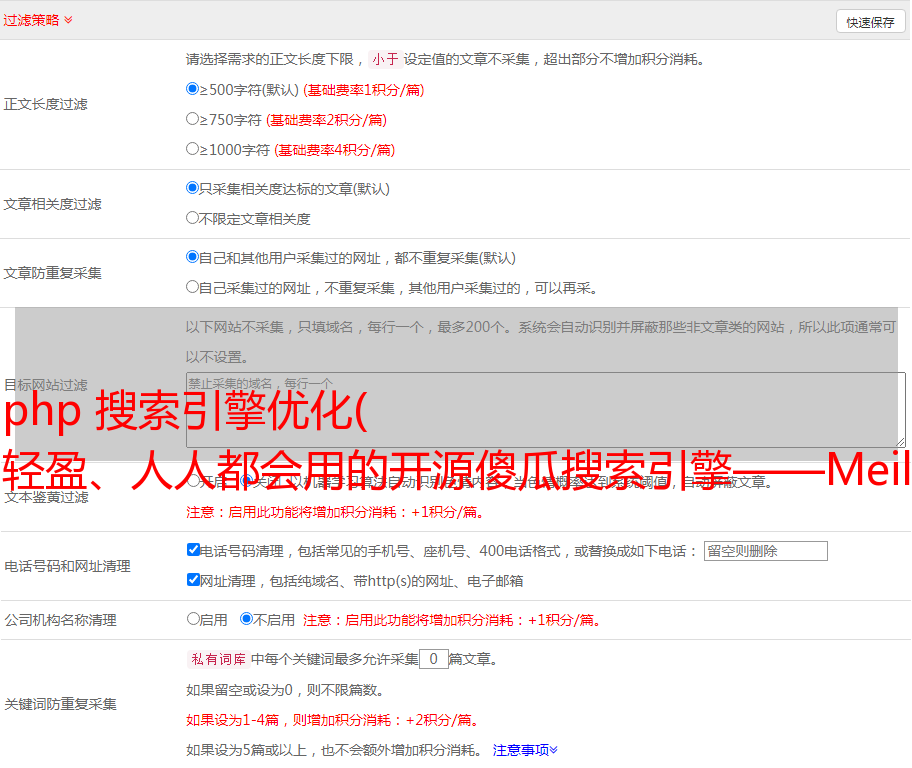
Task: Click the domain textarea resize handle
Action: [900, 441]
